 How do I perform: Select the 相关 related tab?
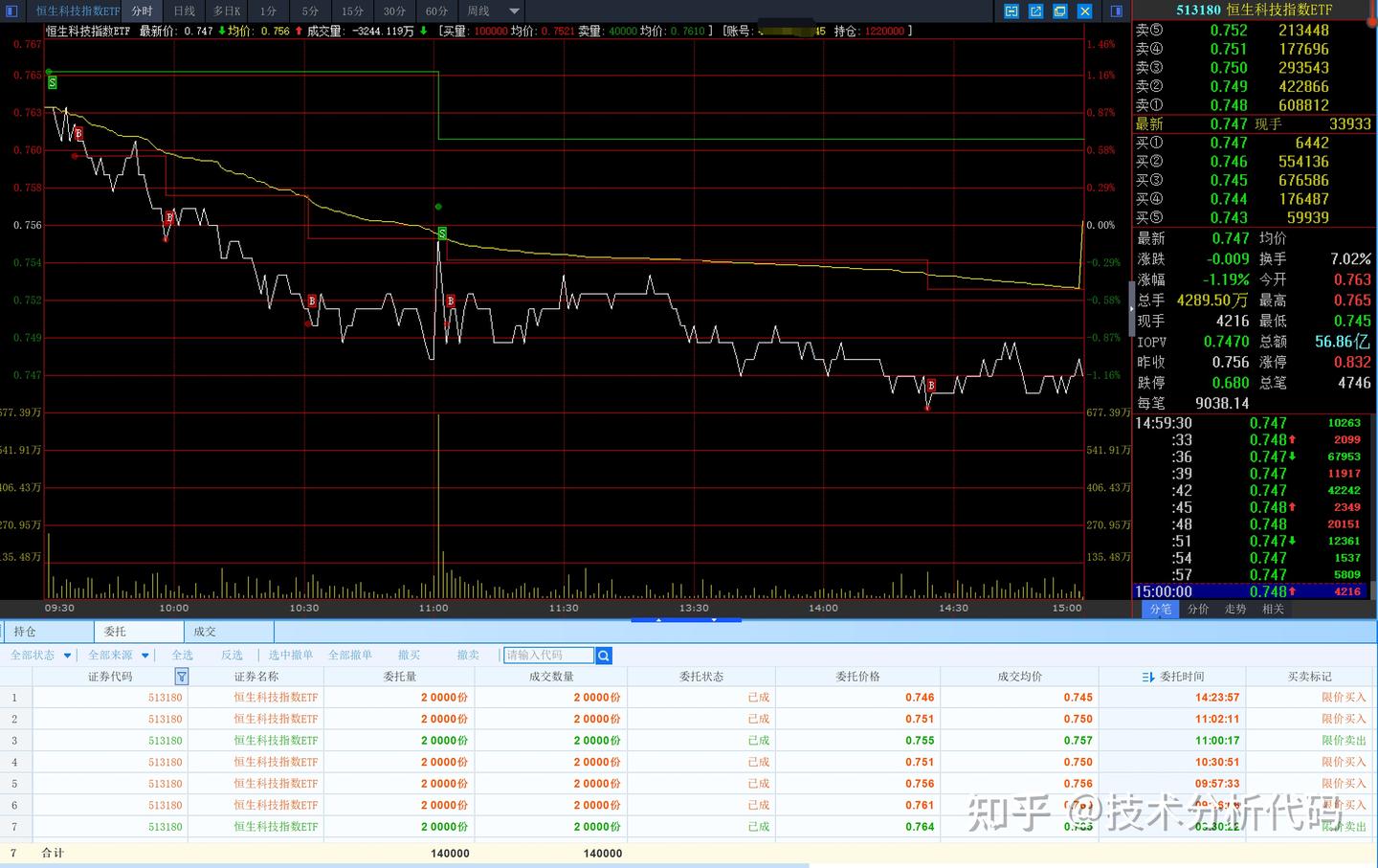(x=1273, y=609)
